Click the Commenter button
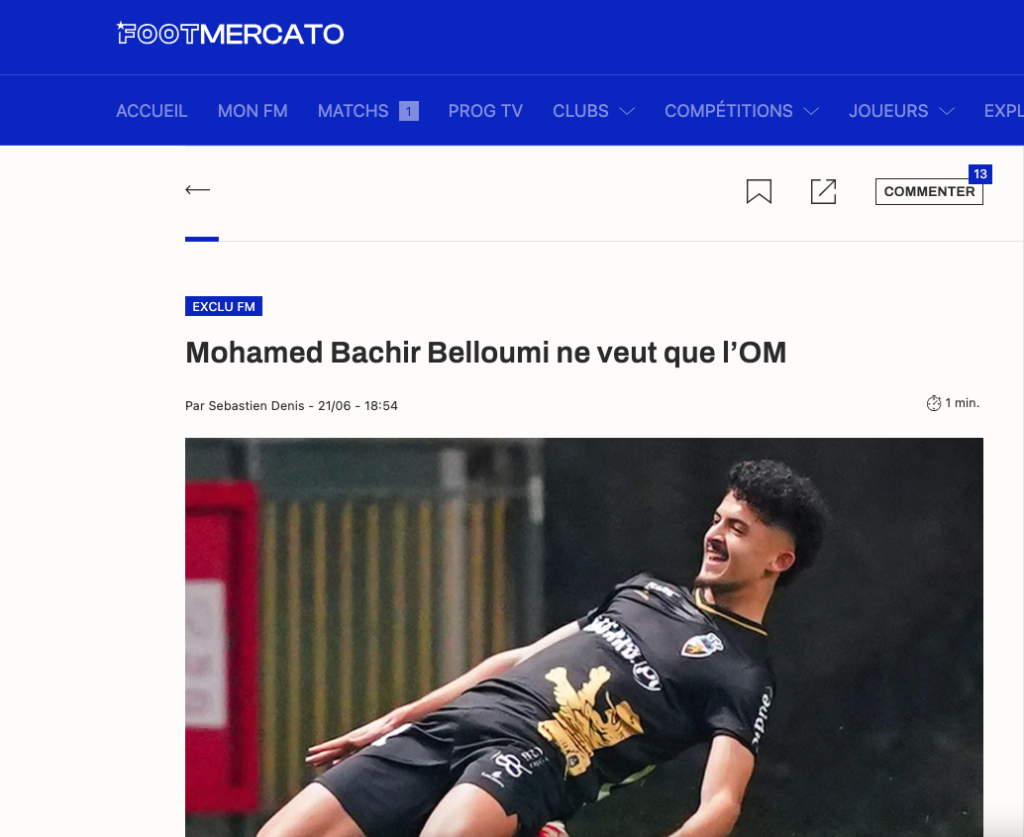Viewport: 1024px width, 837px height. coord(929,191)
